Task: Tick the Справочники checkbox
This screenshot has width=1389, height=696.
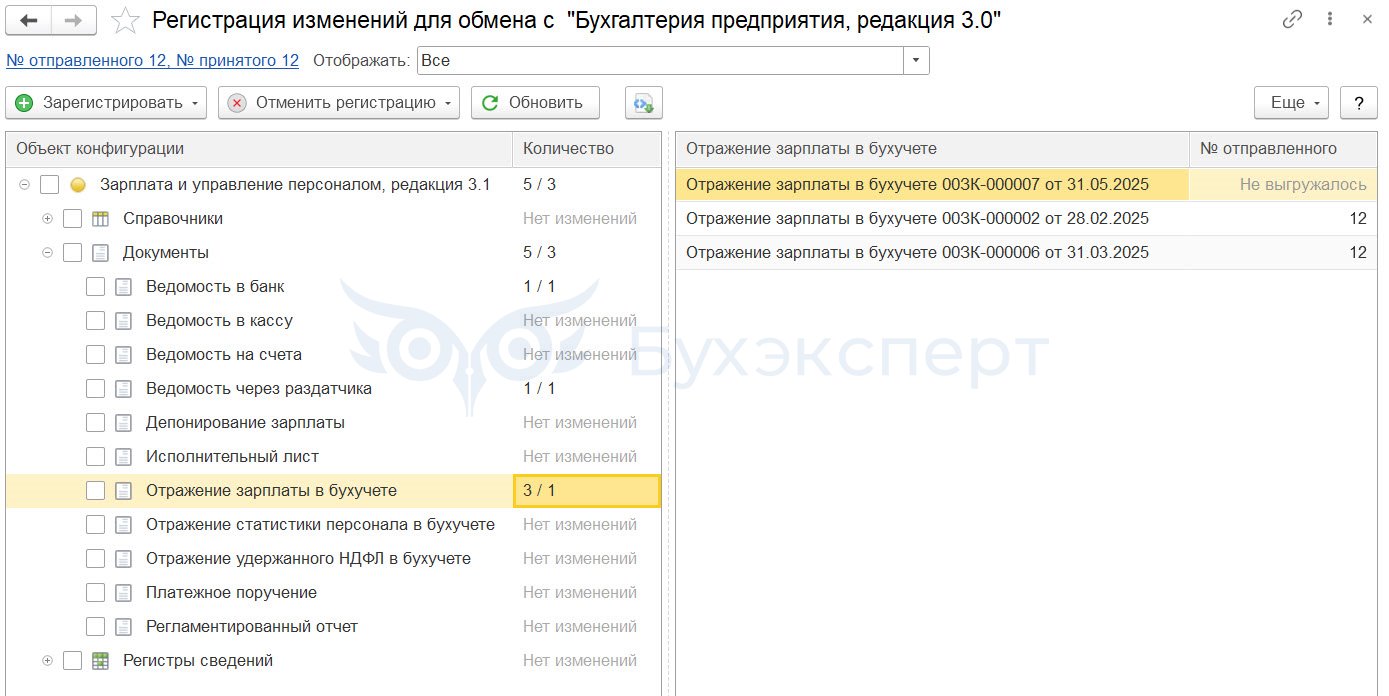Action: [x=72, y=219]
